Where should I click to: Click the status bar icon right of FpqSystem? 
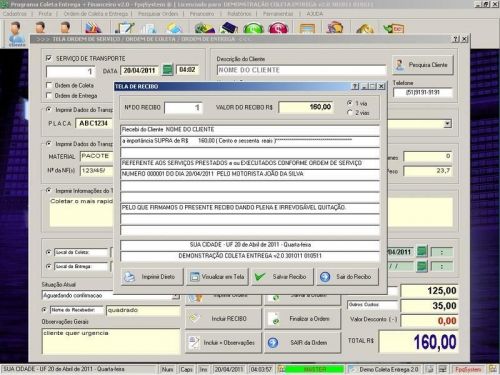(492, 369)
